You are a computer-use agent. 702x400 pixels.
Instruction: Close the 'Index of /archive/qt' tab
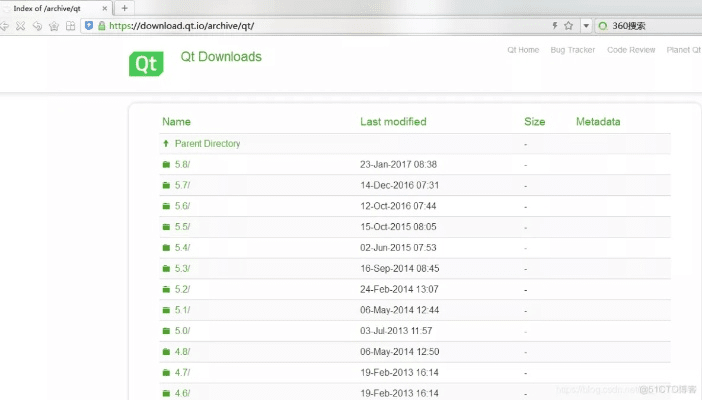click(x=105, y=8)
